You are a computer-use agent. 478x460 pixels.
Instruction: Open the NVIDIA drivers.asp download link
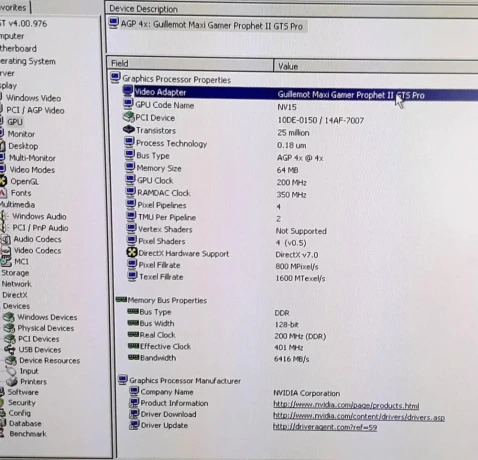click(359, 417)
